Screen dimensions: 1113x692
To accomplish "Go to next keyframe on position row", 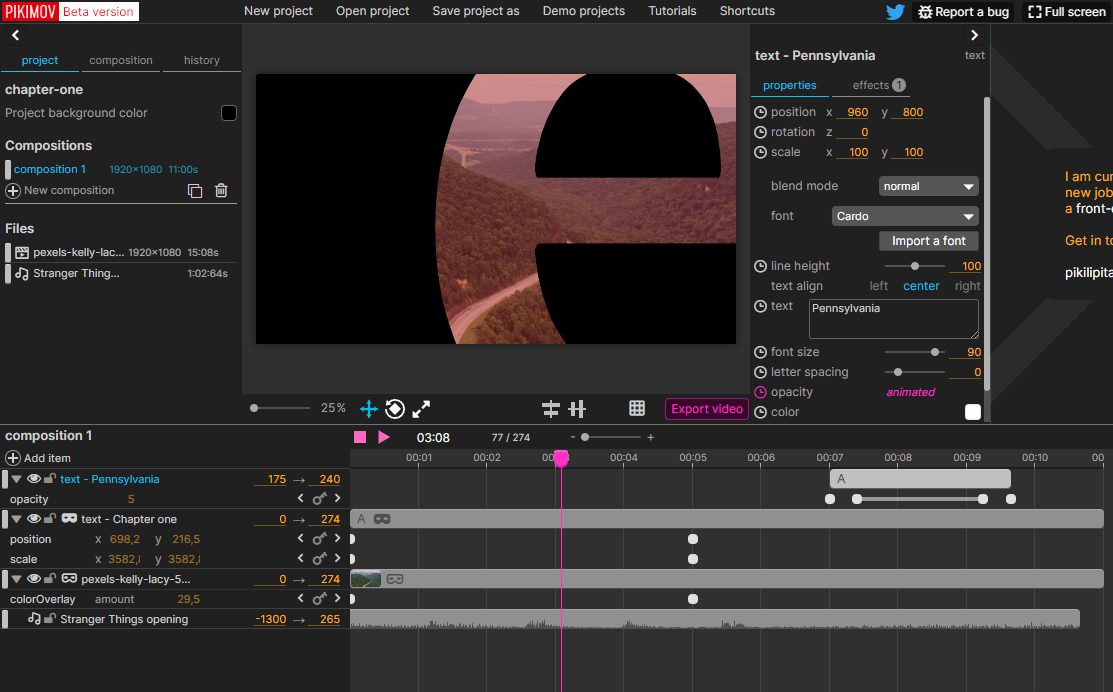I will coord(337,539).
